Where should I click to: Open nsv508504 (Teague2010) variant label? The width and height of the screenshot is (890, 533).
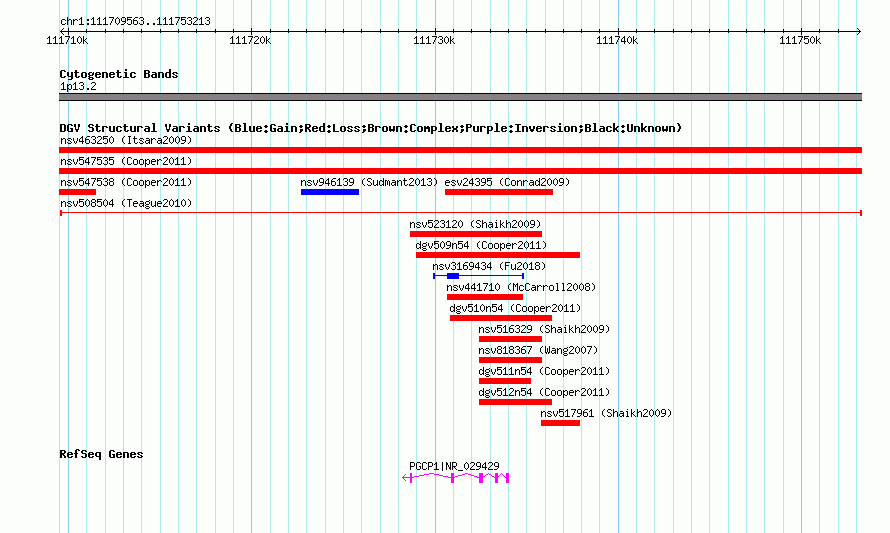pos(126,203)
